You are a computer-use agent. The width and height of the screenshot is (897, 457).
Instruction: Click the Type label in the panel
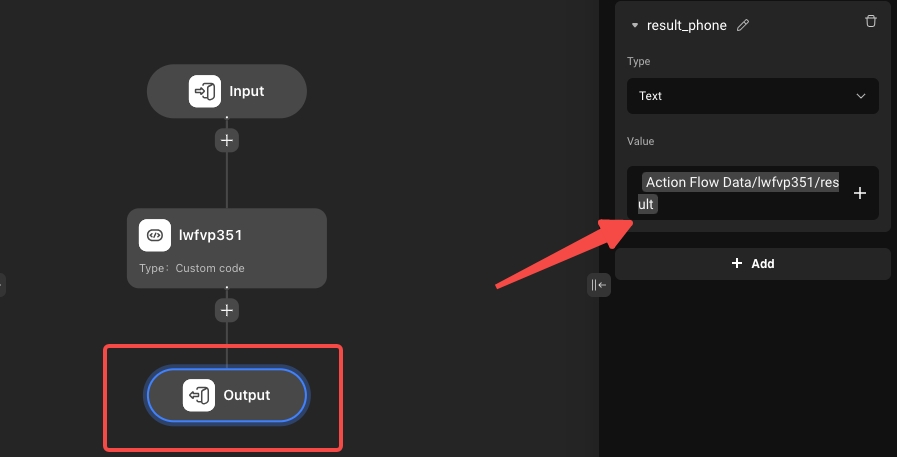pos(638,61)
